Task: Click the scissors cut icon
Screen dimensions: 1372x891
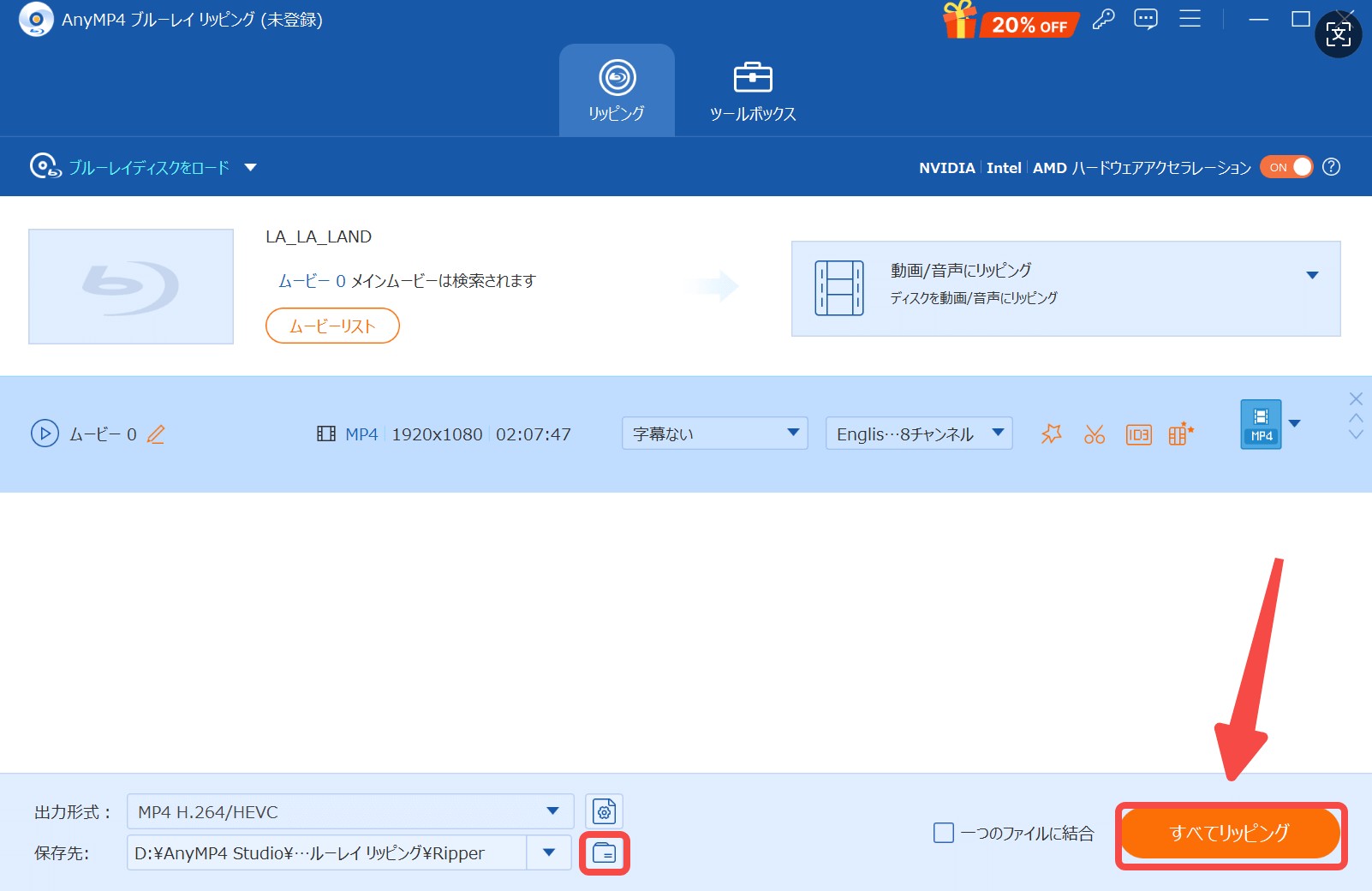Action: [x=1095, y=434]
